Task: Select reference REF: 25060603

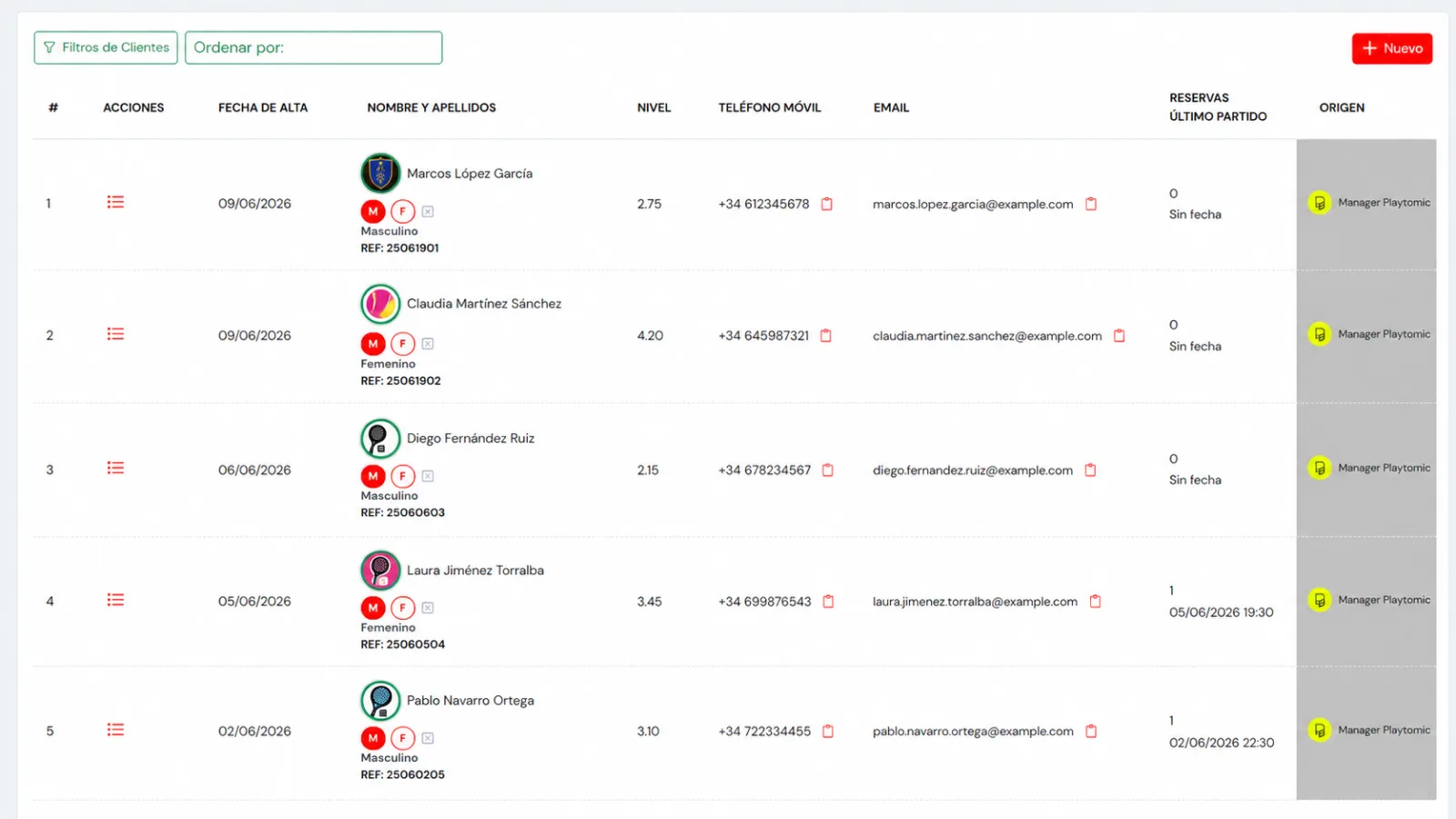Action: point(402,512)
